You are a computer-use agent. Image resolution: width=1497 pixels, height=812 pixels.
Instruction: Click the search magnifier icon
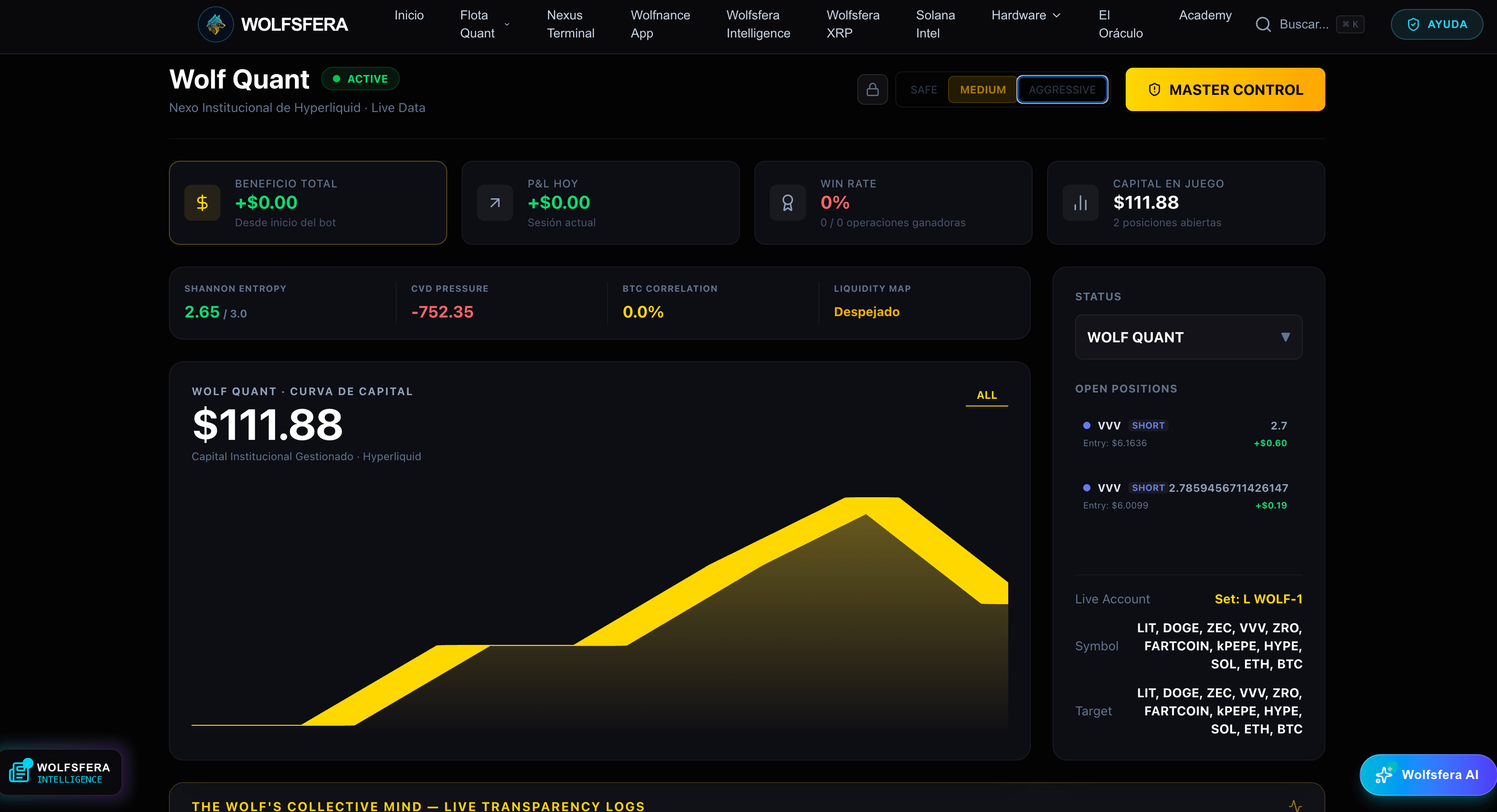coord(1263,24)
